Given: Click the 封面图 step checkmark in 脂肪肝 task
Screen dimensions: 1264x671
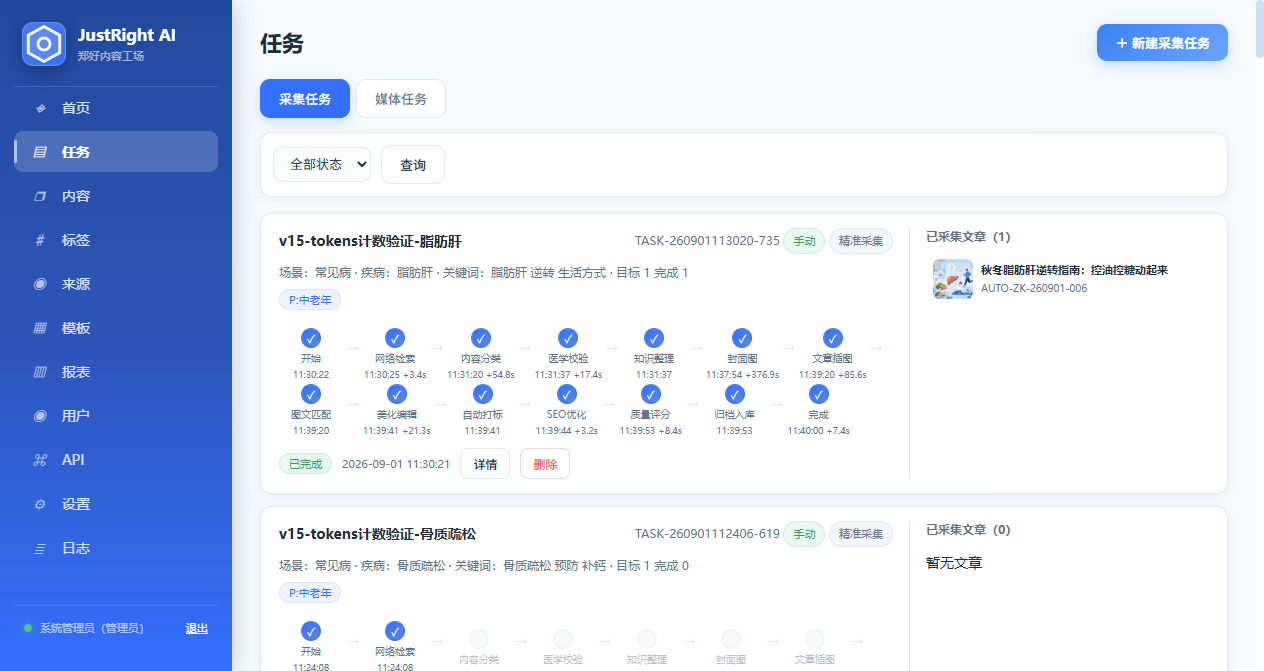Looking at the screenshot, I should coord(741,338).
